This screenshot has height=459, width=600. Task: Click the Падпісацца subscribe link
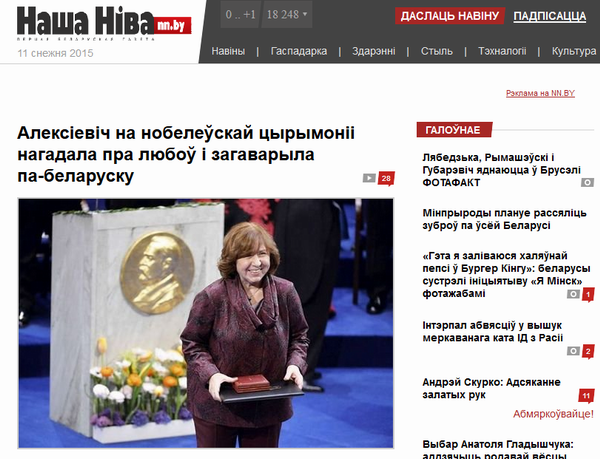pos(549,17)
